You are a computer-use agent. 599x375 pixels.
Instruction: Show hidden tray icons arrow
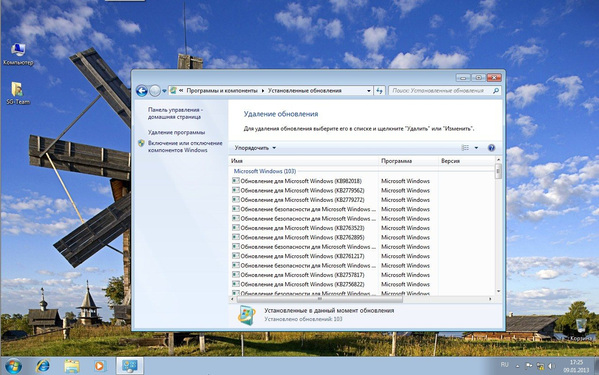click(517, 366)
